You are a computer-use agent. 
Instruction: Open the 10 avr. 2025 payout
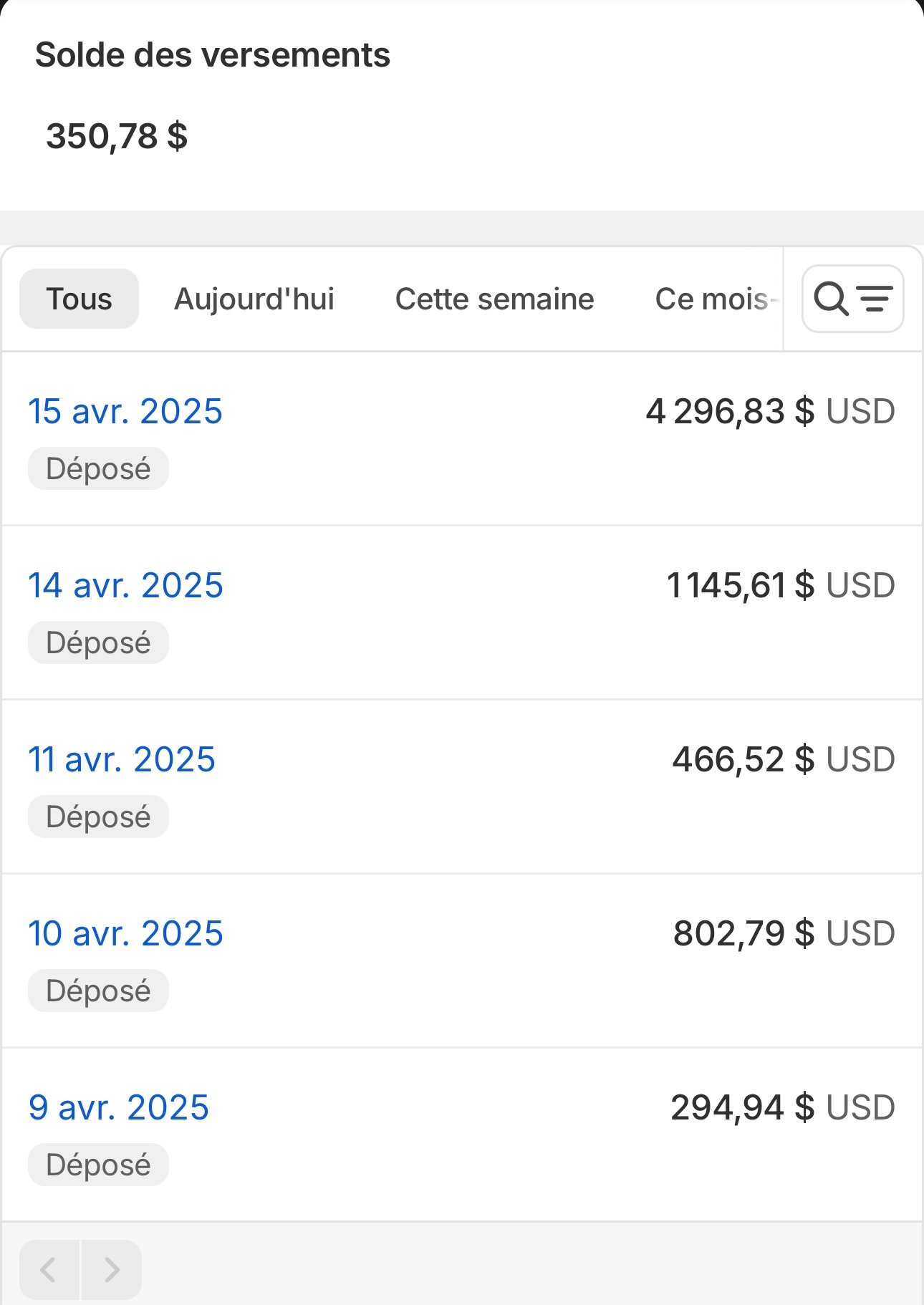(x=125, y=933)
